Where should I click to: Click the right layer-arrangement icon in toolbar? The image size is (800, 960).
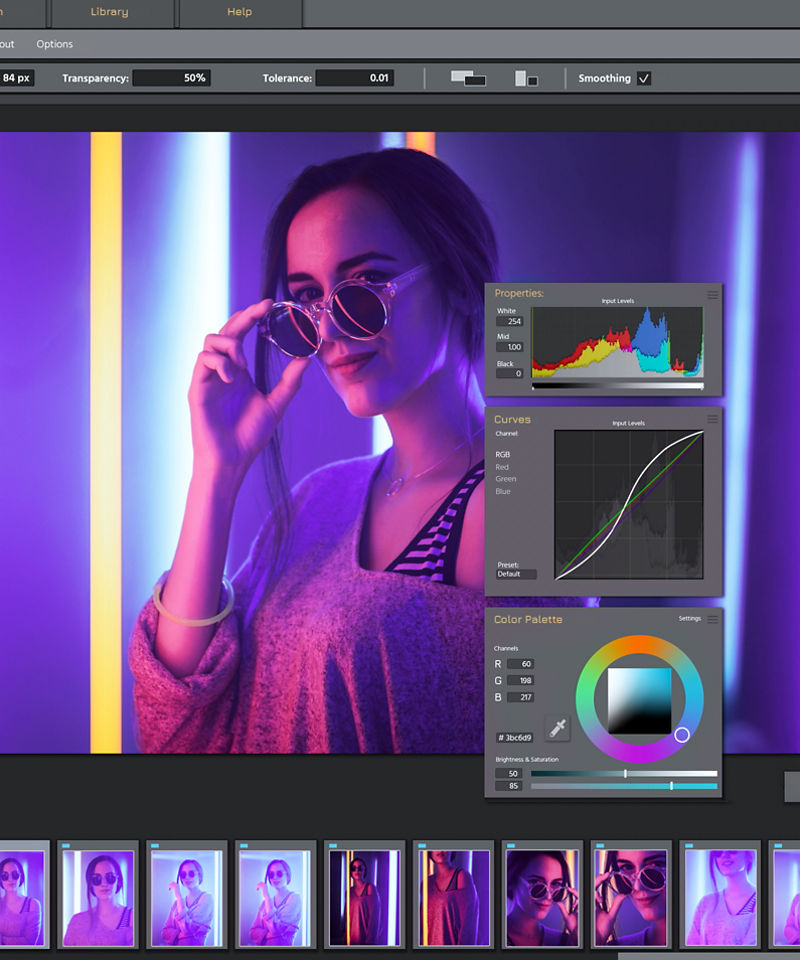[527, 77]
